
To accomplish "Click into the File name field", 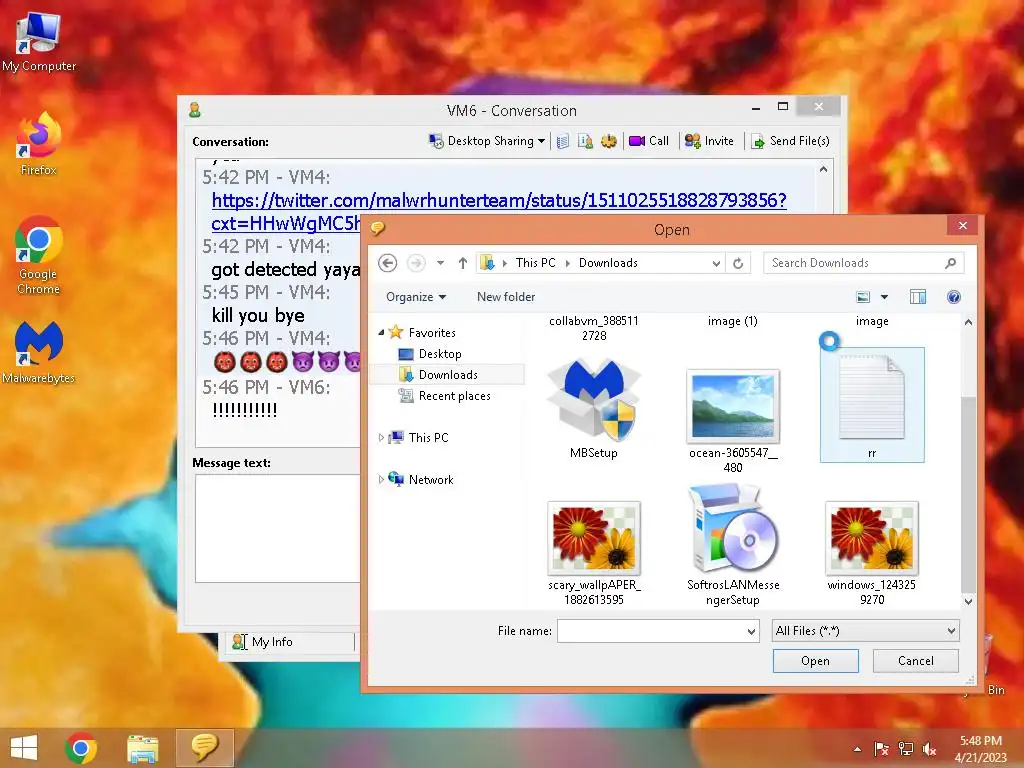I will 651,631.
